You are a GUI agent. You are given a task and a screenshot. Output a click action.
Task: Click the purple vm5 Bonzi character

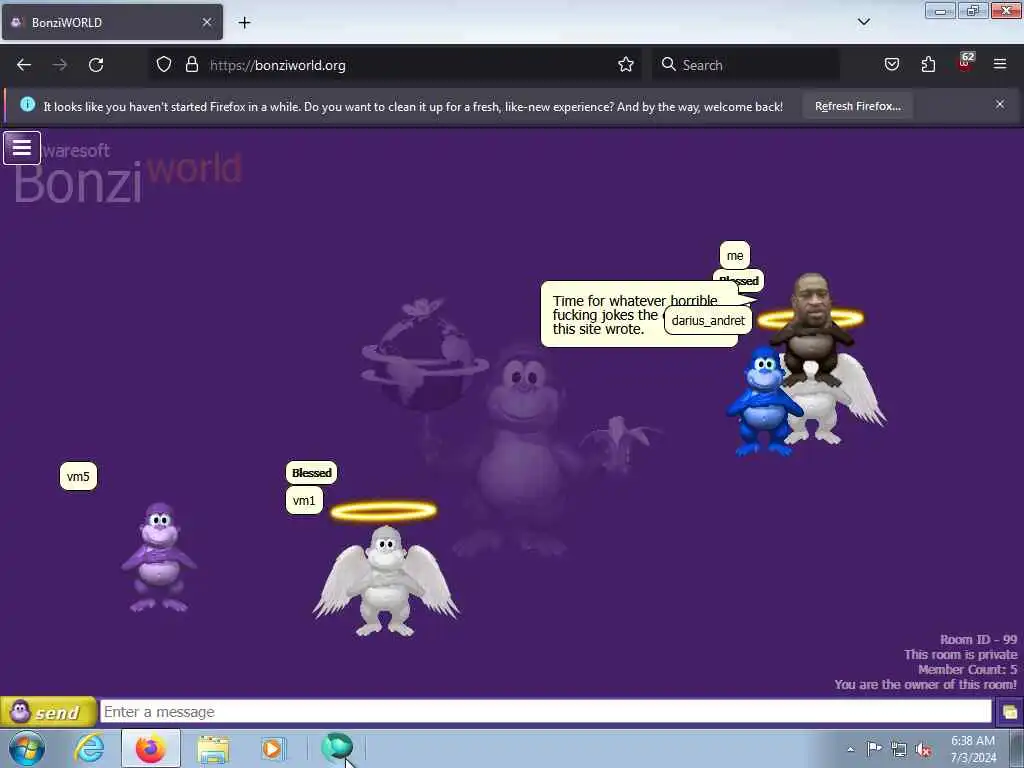point(159,557)
